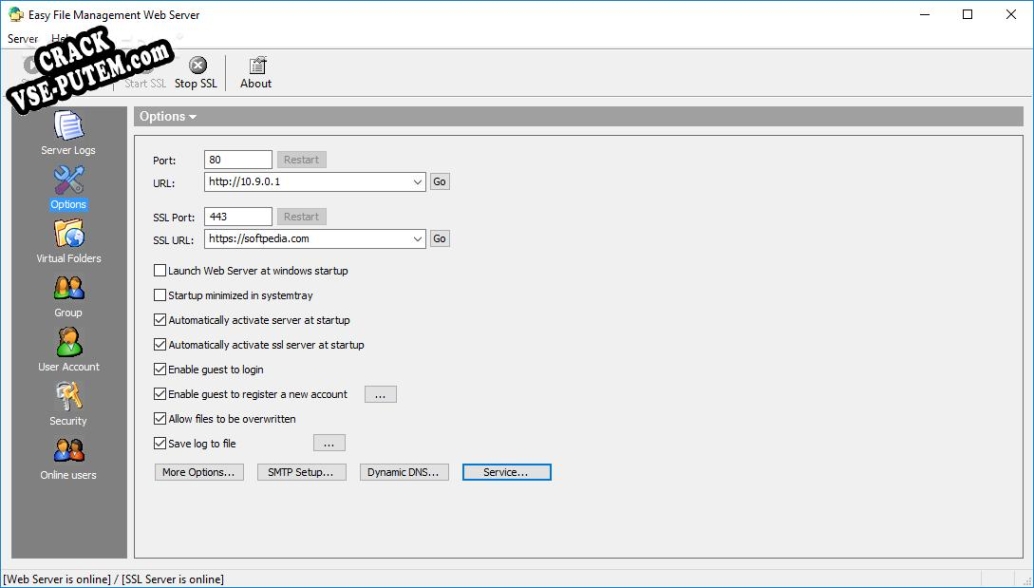Select the Options tools icon in sidebar
Viewport: 1034px width, 588px height.
point(68,181)
